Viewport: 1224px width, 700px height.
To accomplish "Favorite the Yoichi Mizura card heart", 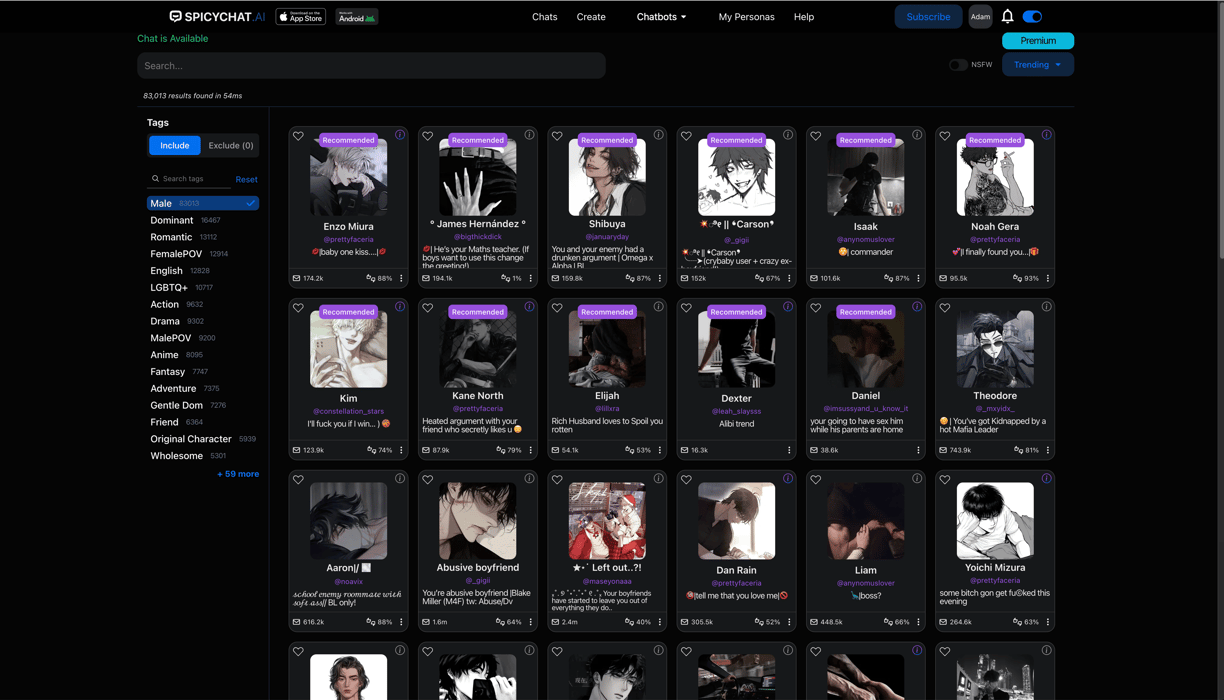I will tap(945, 480).
